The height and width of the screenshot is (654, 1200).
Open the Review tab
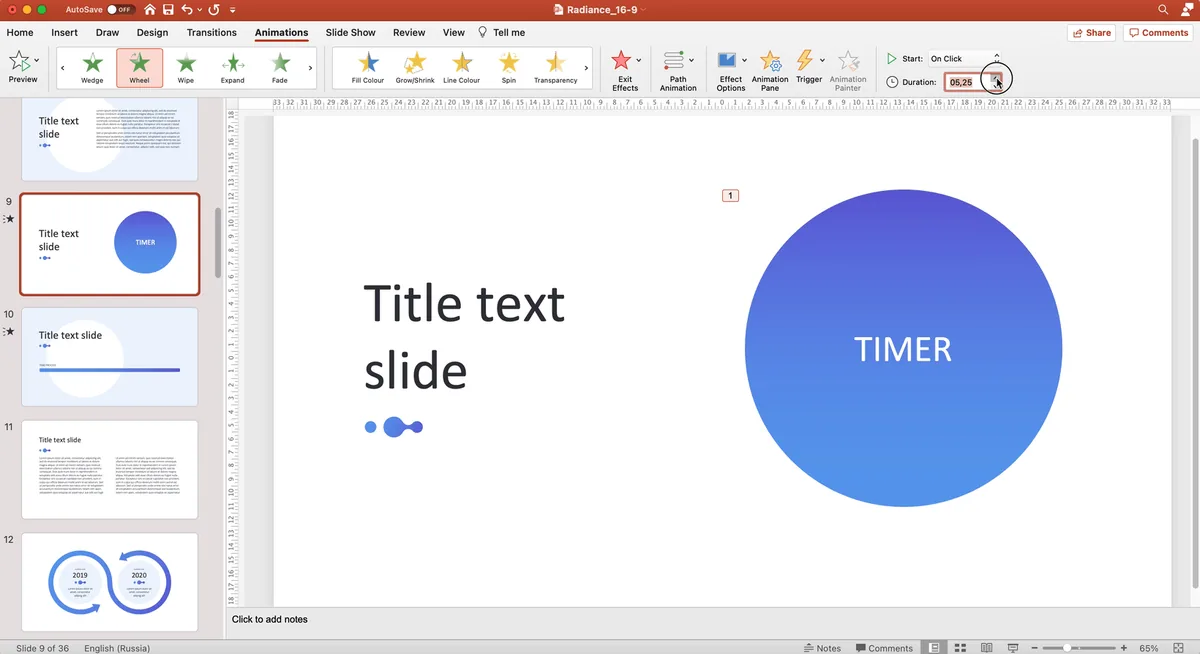(409, 32)
